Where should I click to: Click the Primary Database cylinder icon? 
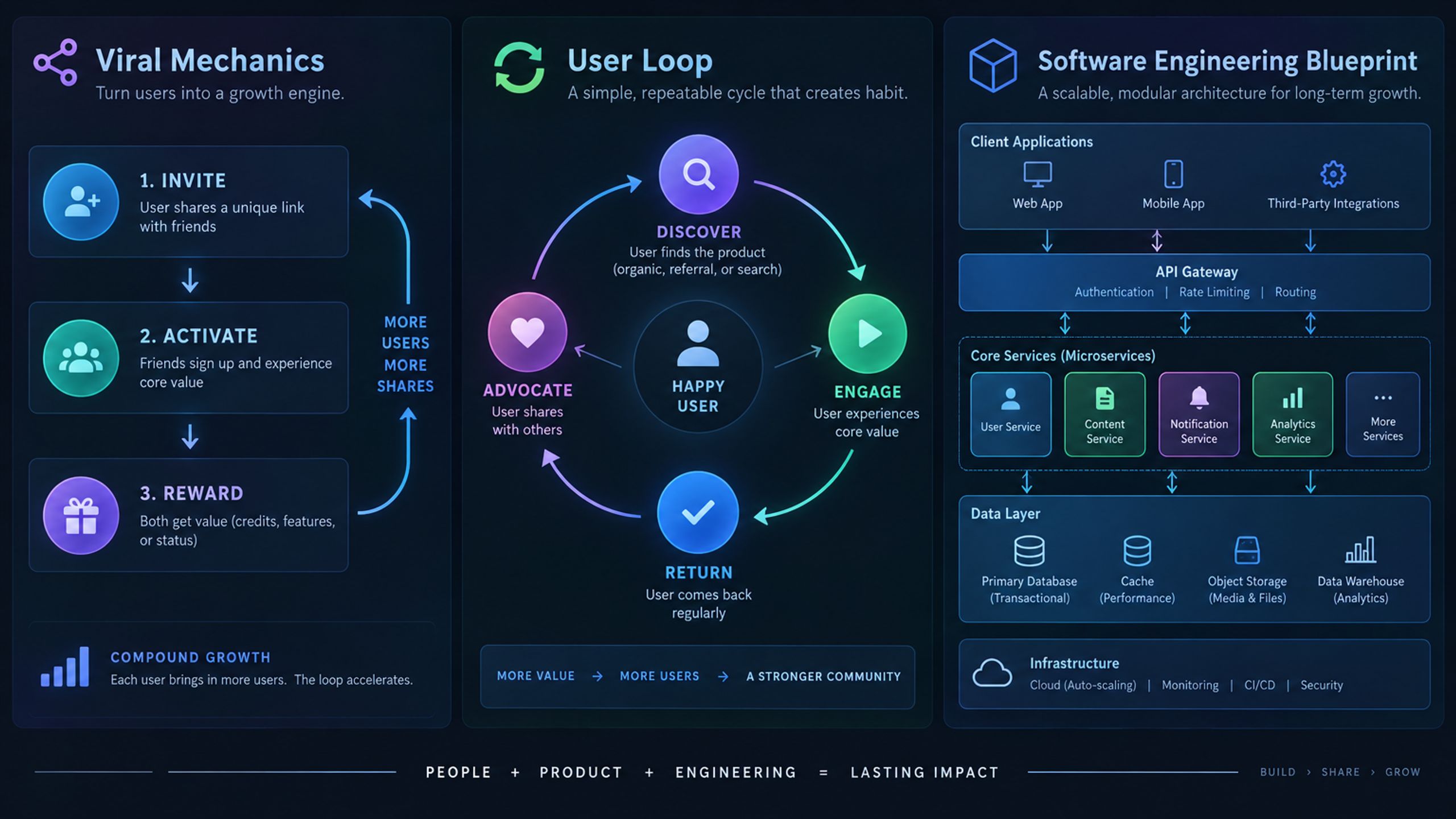1029,551
